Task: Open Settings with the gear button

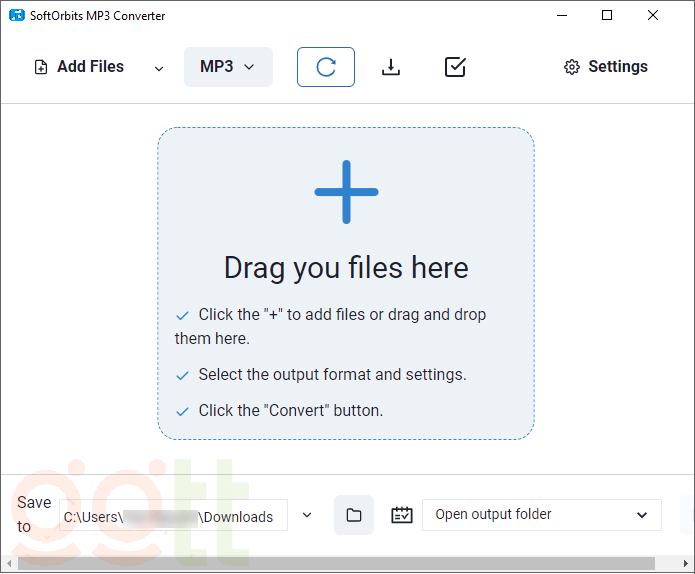Action: (606, 67)
